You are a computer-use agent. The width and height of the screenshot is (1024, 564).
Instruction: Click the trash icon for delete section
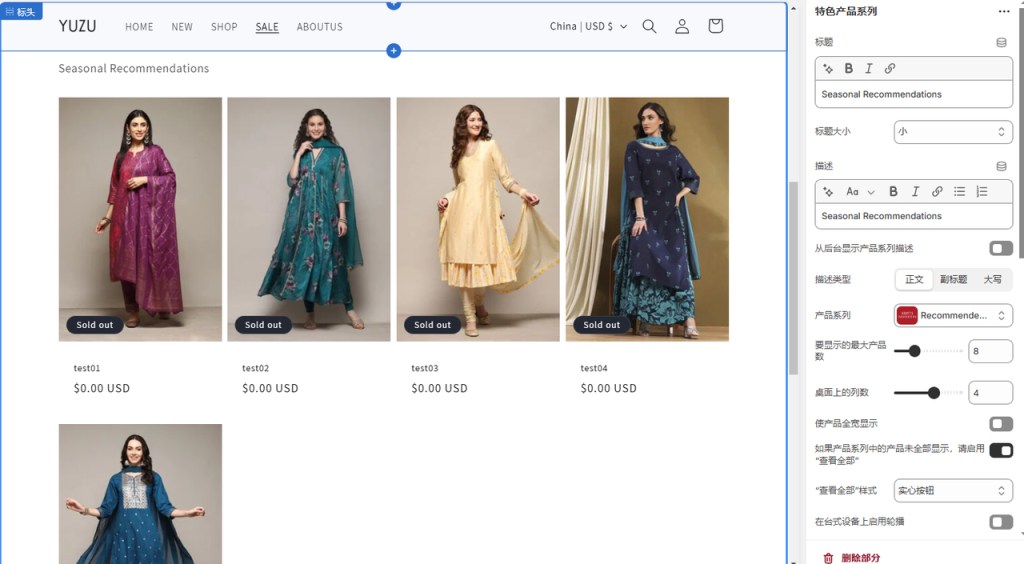click(x=828, y=558)
